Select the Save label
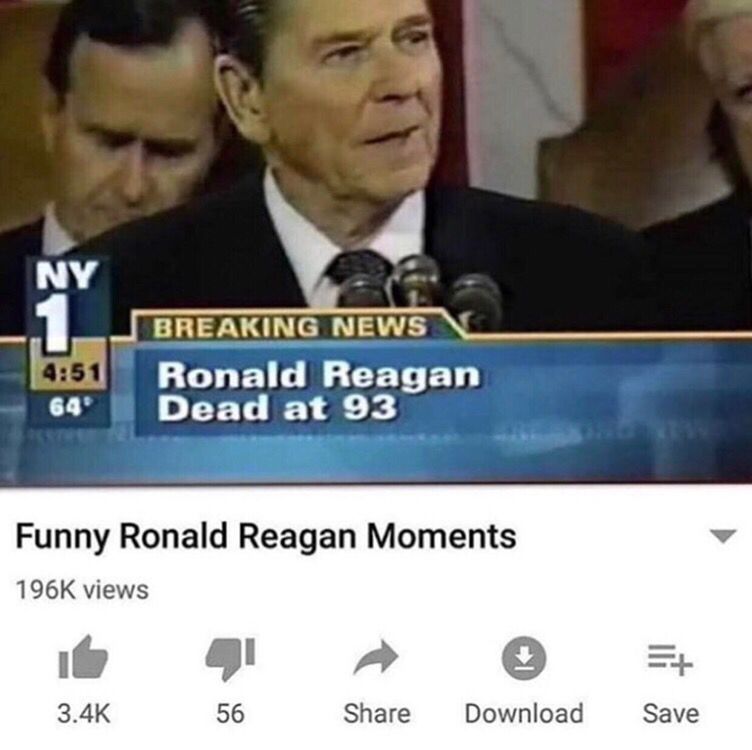 tap(670, 713)
